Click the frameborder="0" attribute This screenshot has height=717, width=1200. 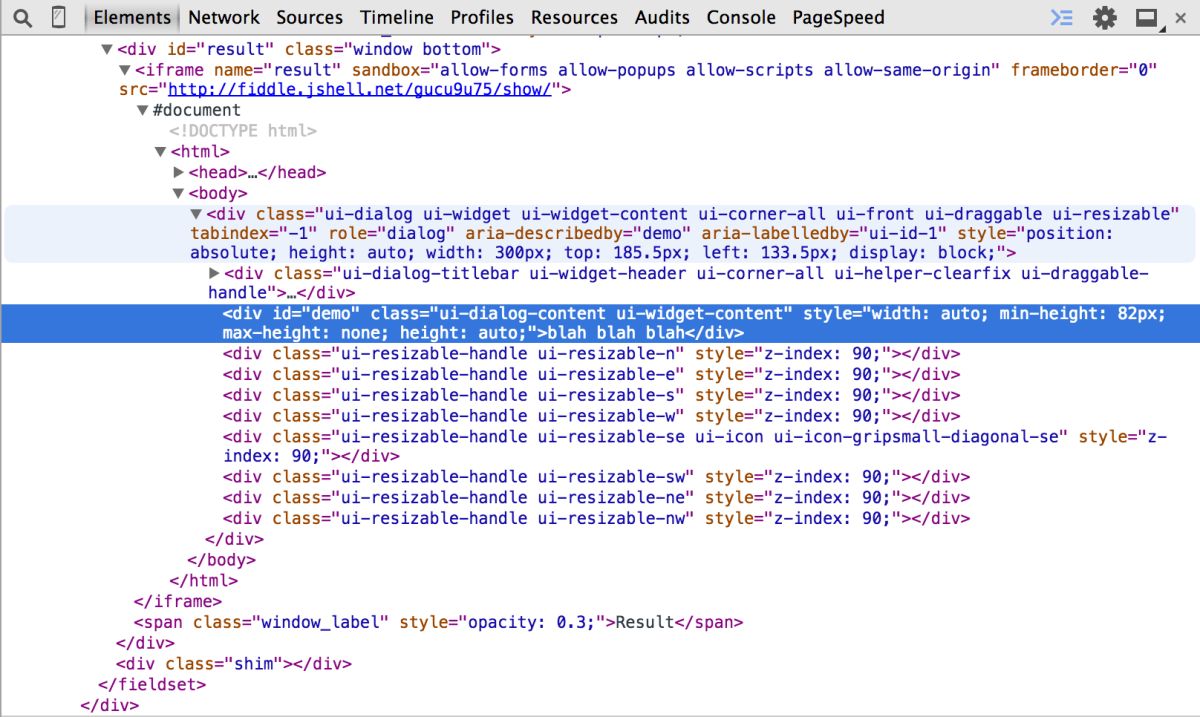coord(1083,70)
